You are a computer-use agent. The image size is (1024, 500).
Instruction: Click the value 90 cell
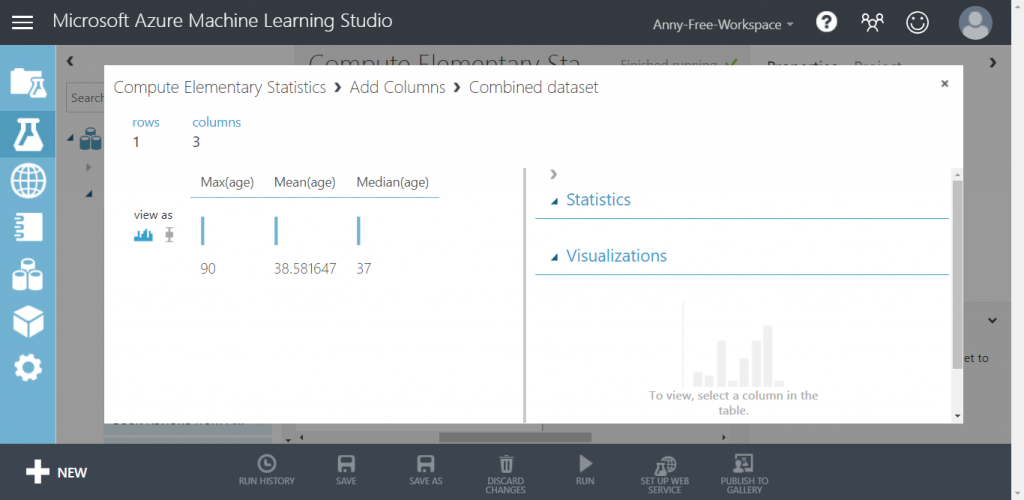tap(208, 268)
